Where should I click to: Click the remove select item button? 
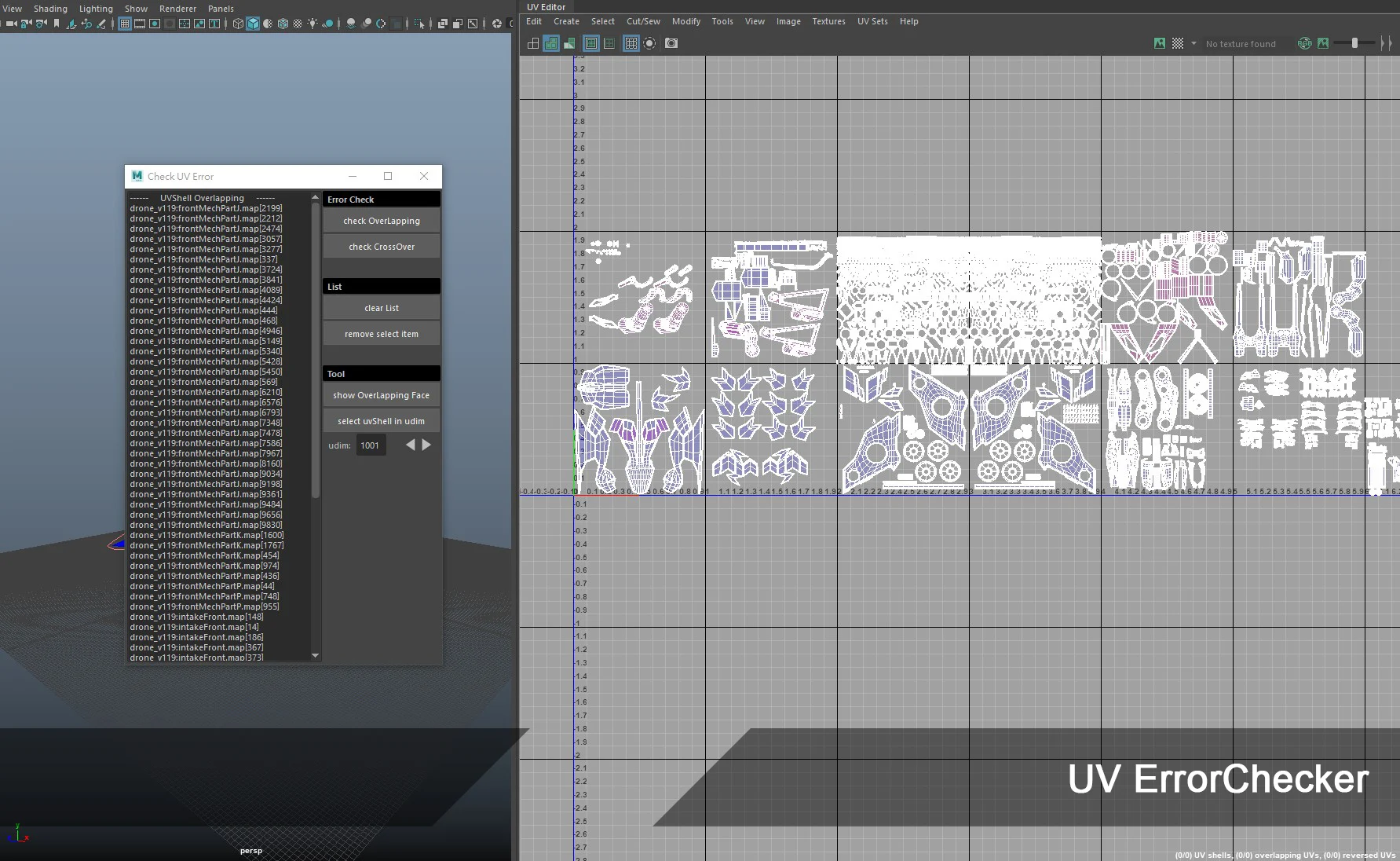pos(382,334)
